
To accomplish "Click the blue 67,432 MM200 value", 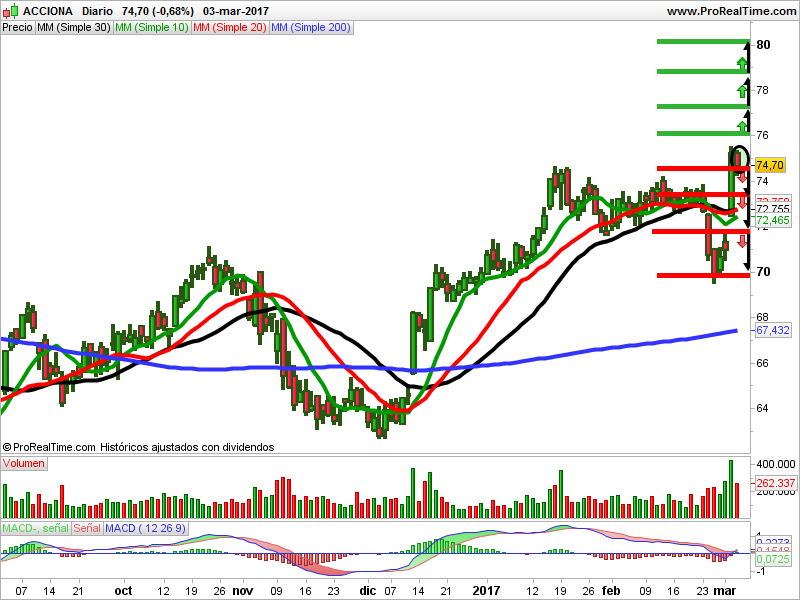I will pyautogui.click(x=772, y=330).
